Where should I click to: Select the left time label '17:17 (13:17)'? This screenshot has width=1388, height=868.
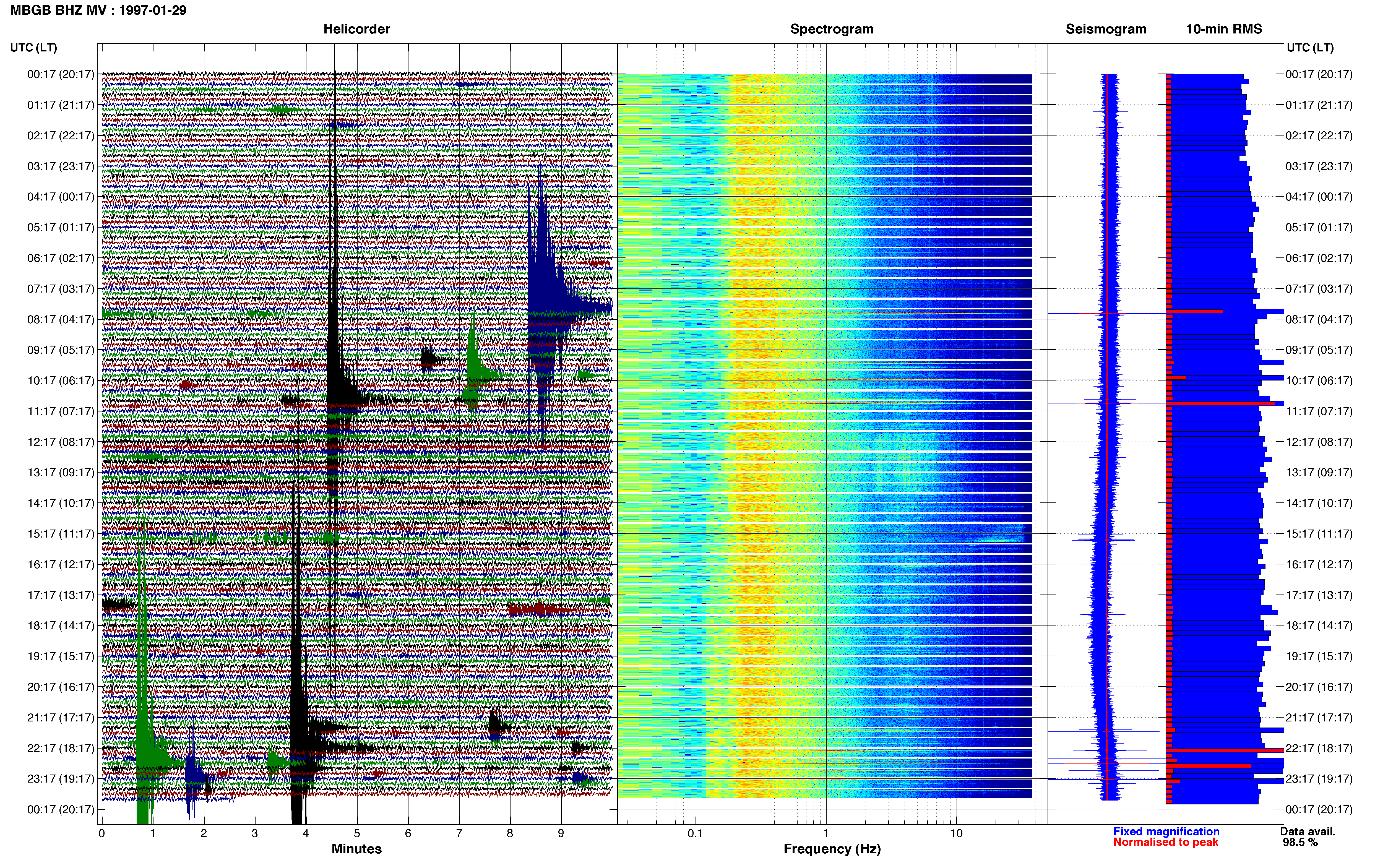point(61,595)
